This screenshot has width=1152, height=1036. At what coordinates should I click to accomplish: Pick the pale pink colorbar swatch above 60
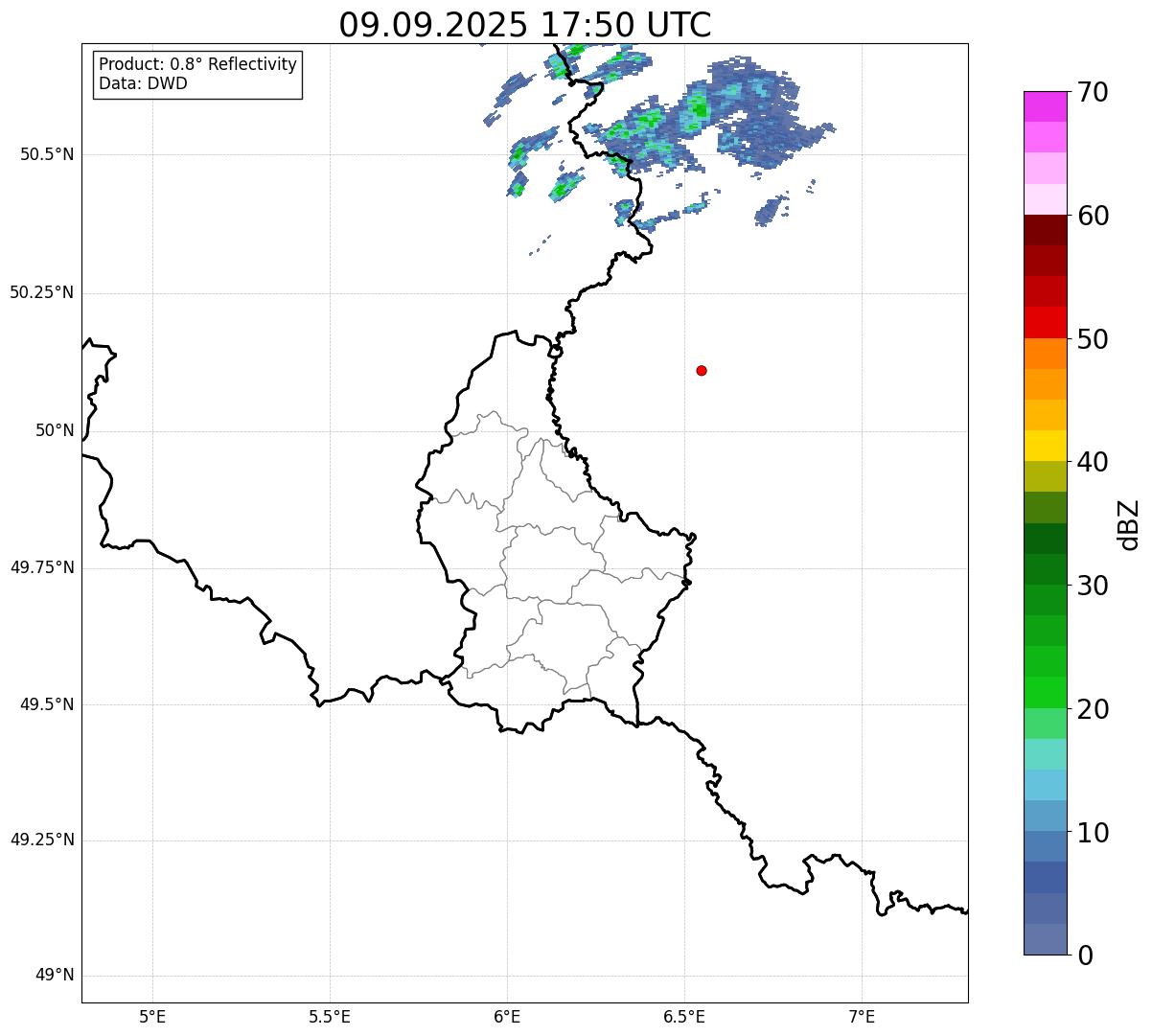pos(1046,199)
